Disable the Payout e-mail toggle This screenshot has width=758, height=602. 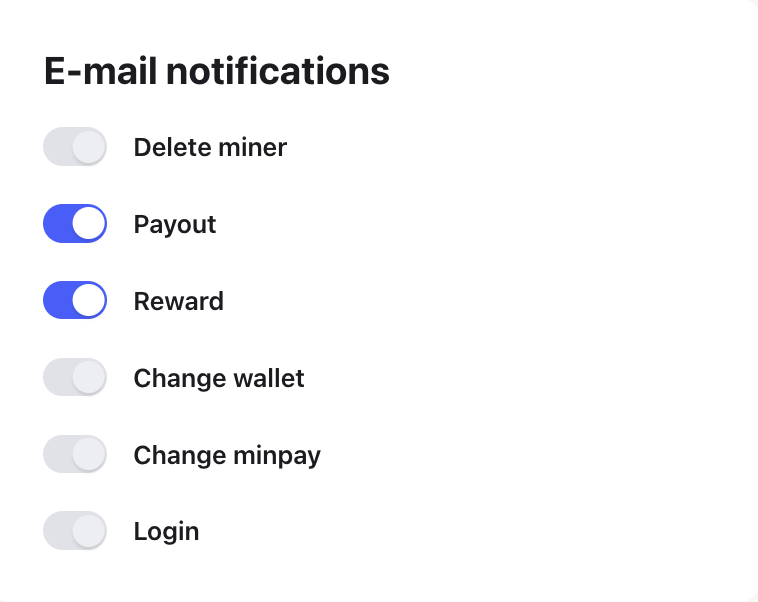pos(74,224)
